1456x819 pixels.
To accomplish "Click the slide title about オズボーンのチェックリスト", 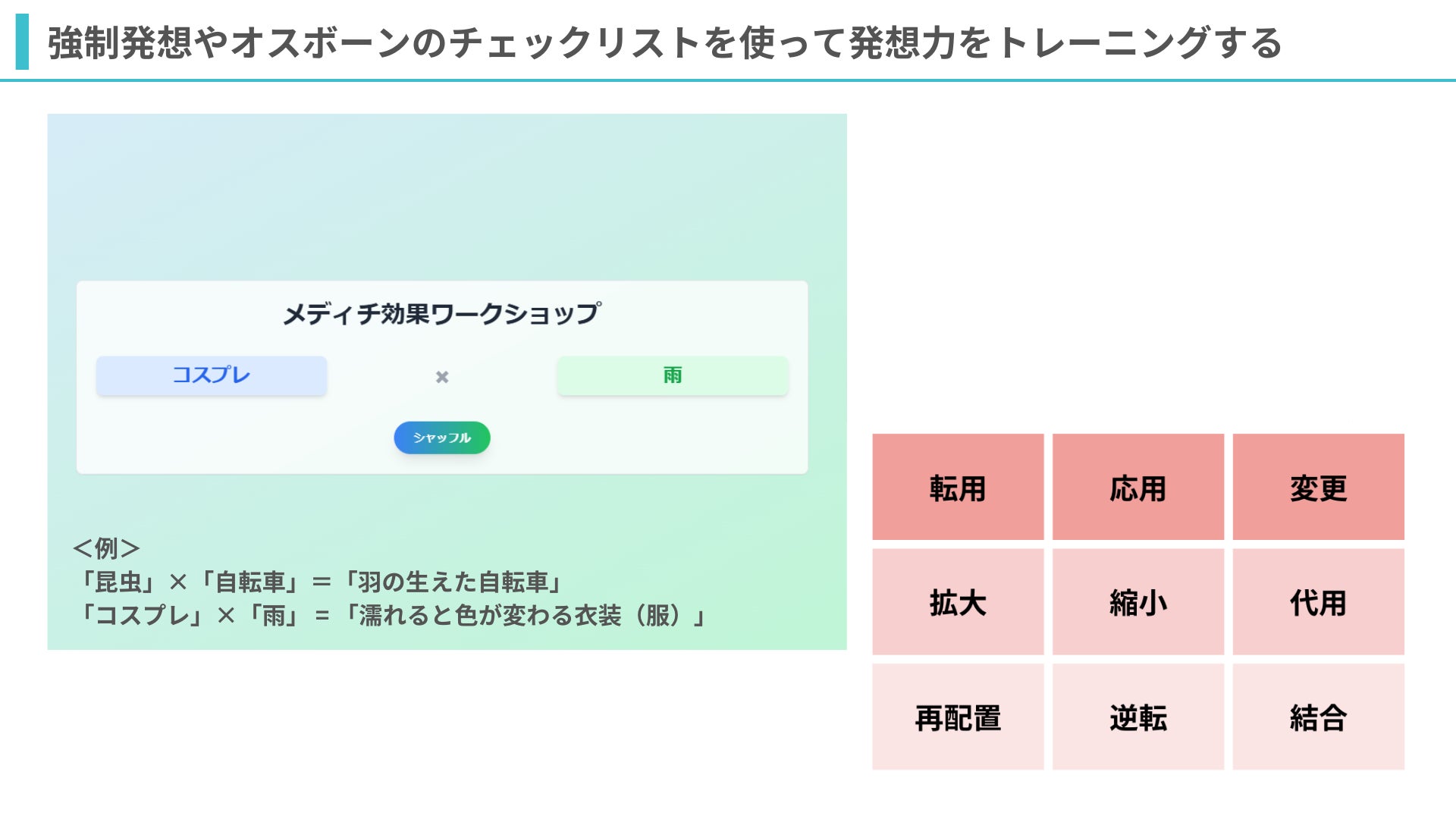I will coord(664,42).
